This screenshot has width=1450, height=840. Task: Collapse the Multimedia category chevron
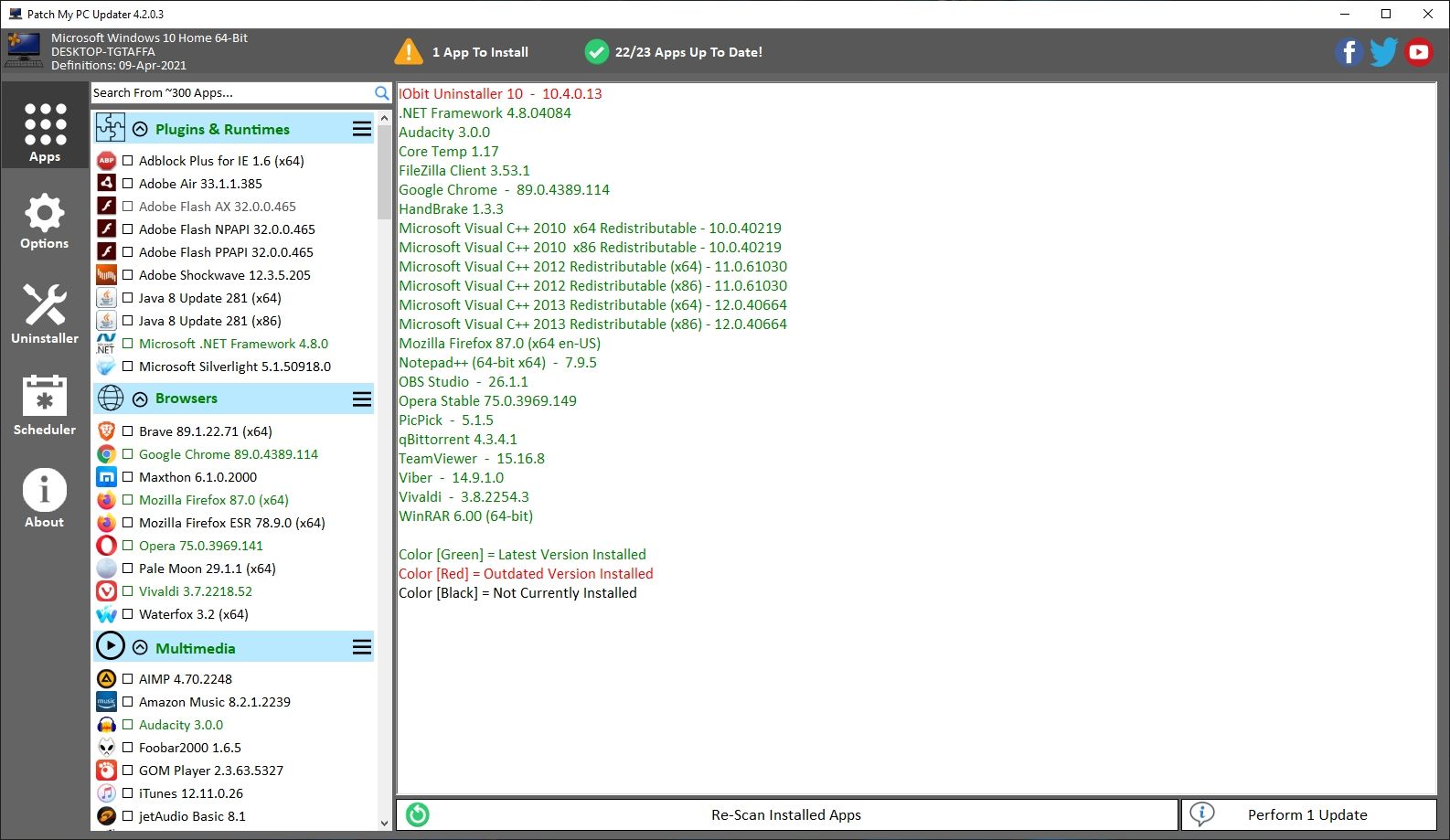(x=140, y=648)
